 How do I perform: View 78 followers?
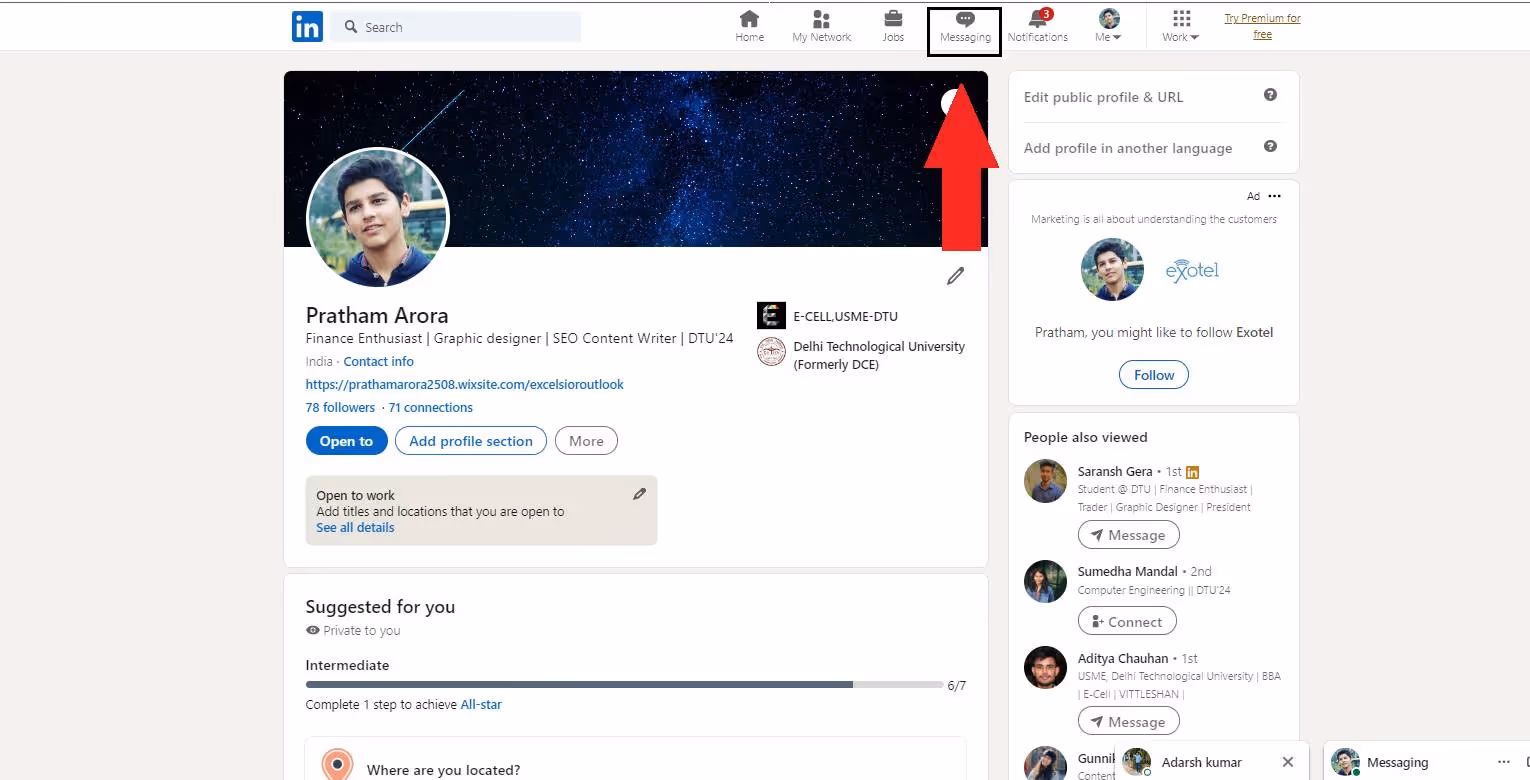click(x=340, y=407)
